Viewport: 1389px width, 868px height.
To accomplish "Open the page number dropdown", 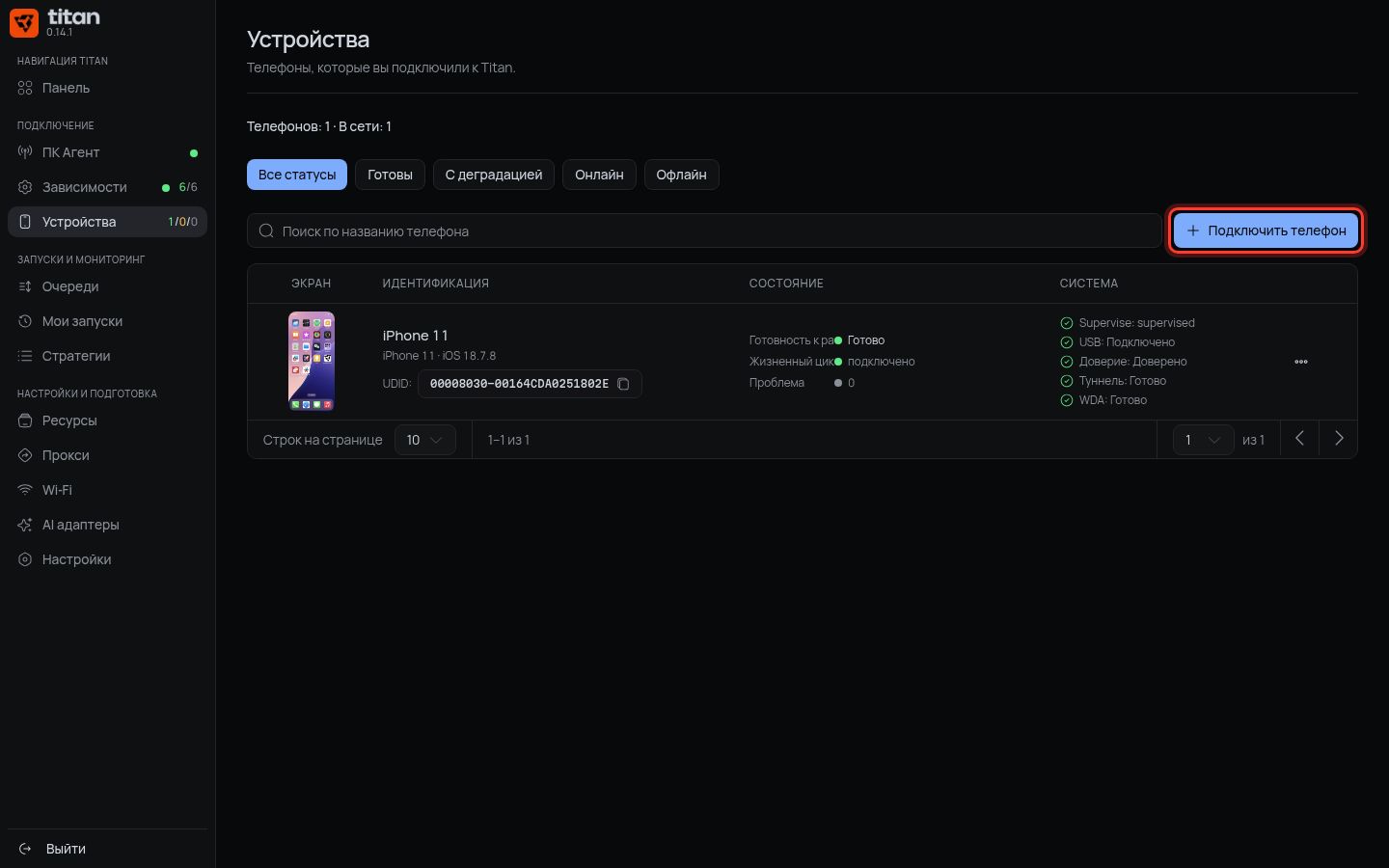I will [x=1203, y=440].
